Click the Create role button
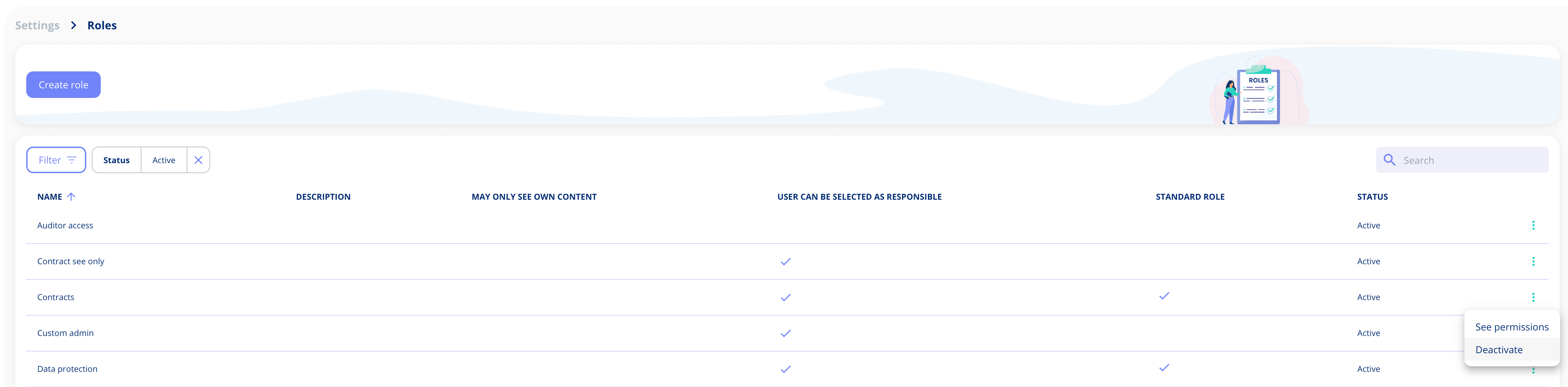The width and height of the screenshot is (1568, 387). click(63, 85)
